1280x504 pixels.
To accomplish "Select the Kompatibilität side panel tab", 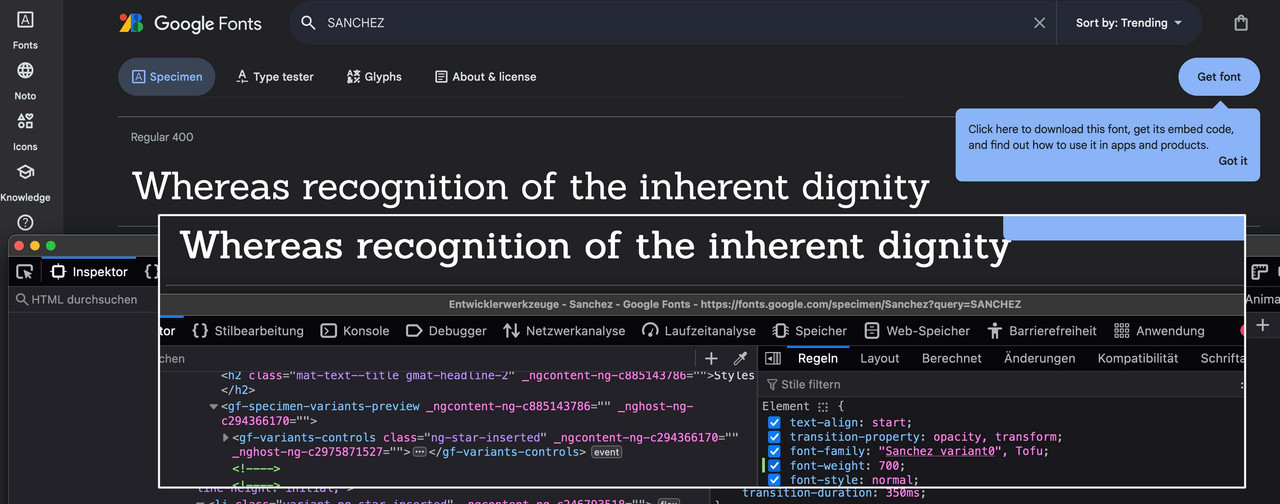I will (1138, 358).
